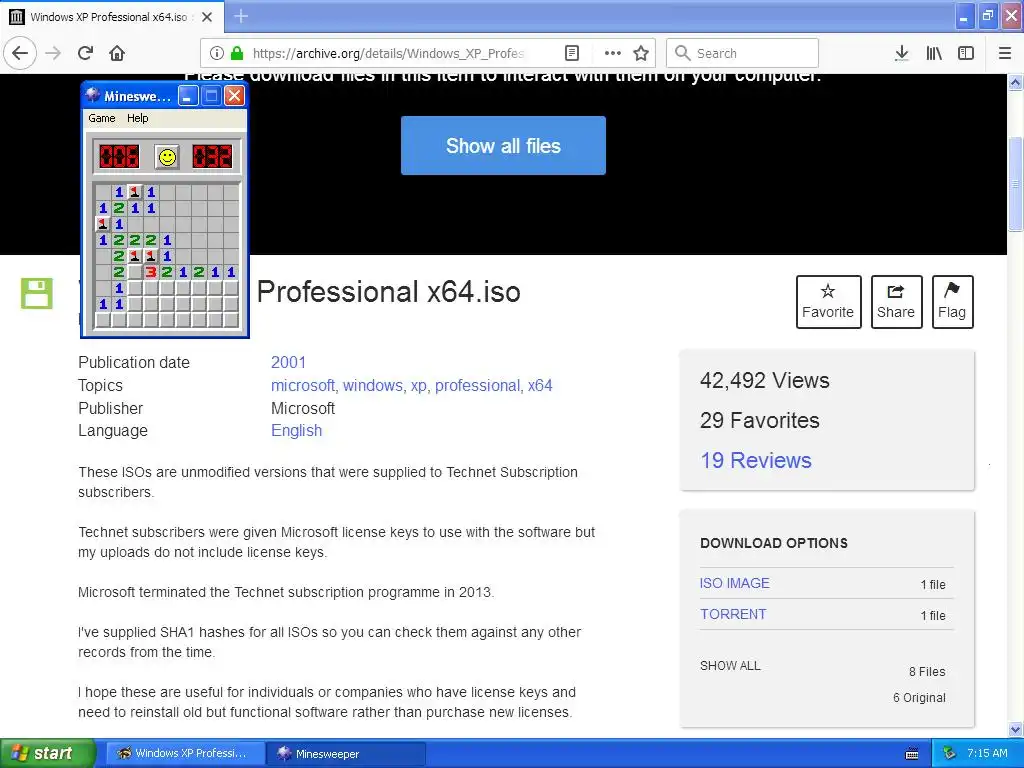
Task: Click the vertical scrollbar thumb
Action: tap(1015, 184)
